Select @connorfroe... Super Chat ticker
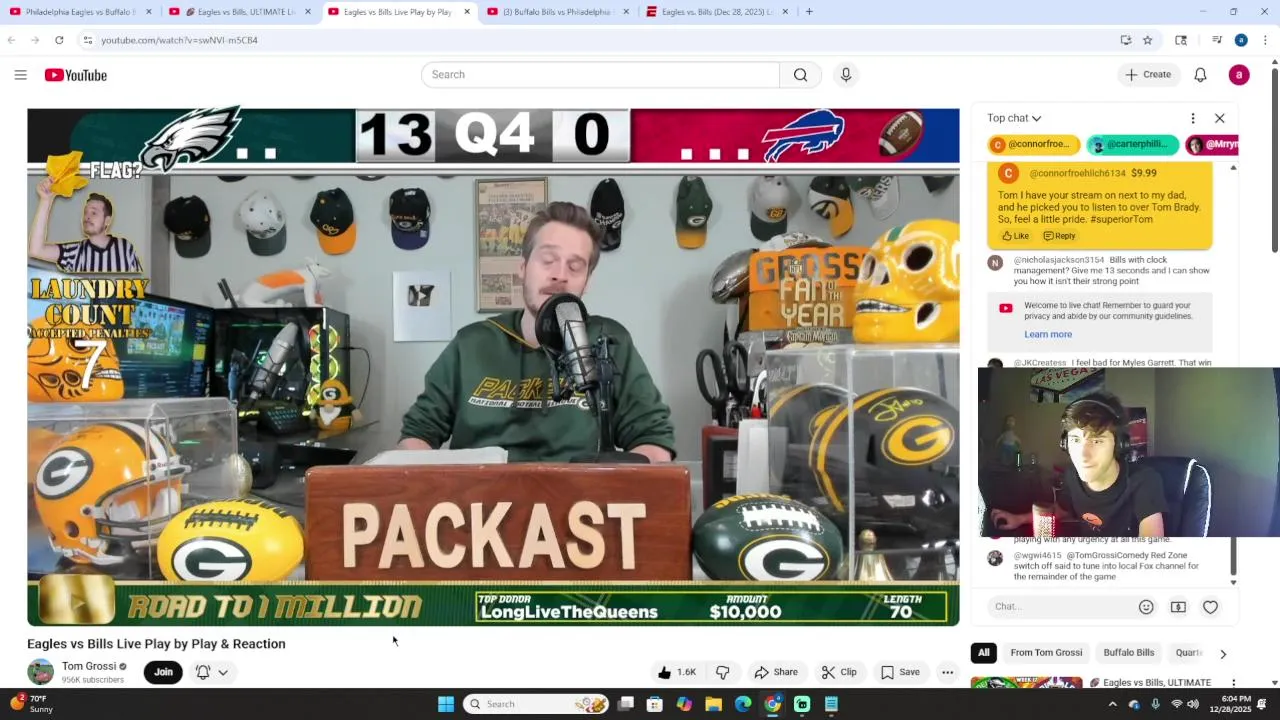 pos(1034,145)
